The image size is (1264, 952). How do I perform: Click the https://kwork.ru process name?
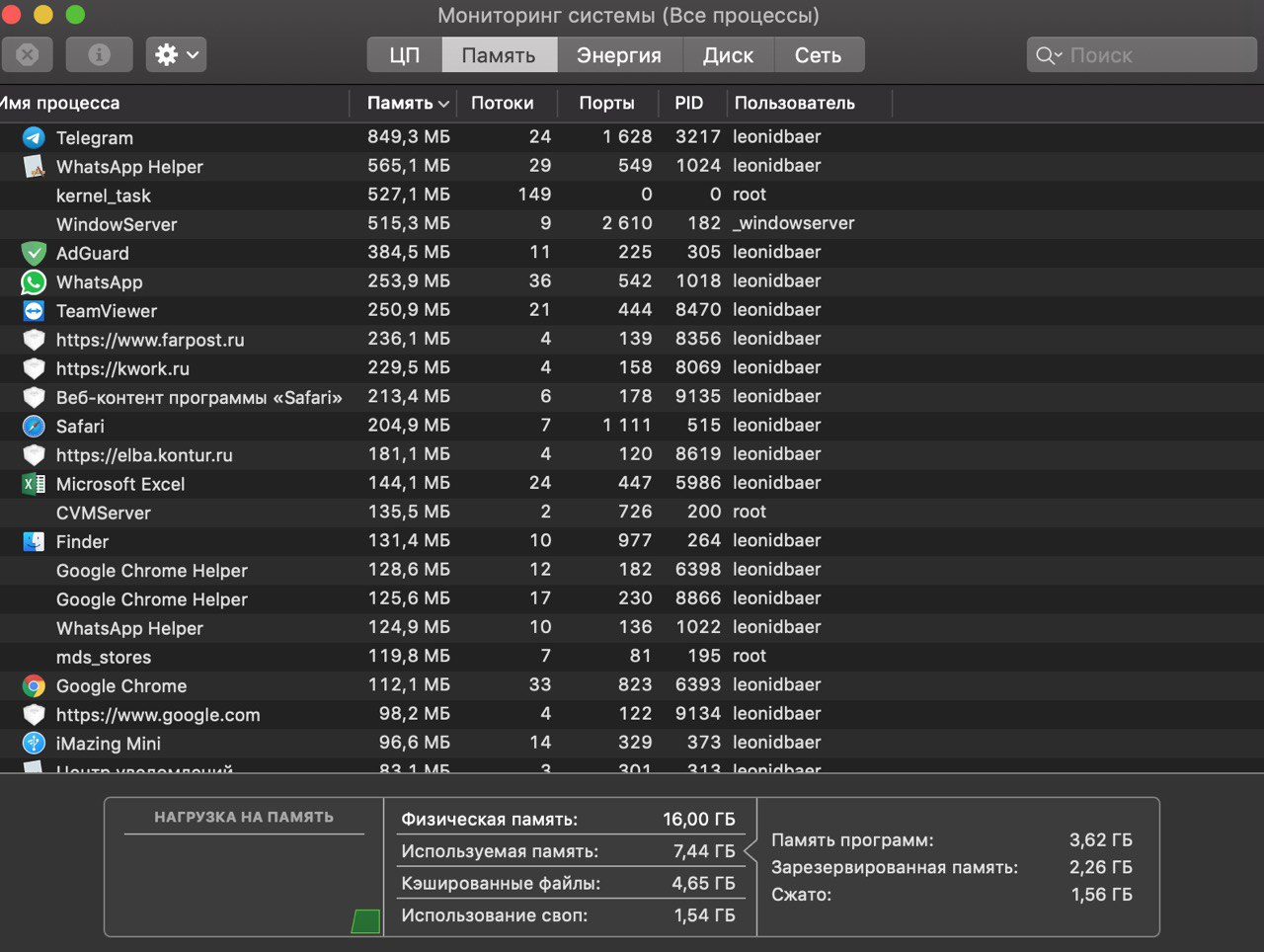tap(122, 368)
